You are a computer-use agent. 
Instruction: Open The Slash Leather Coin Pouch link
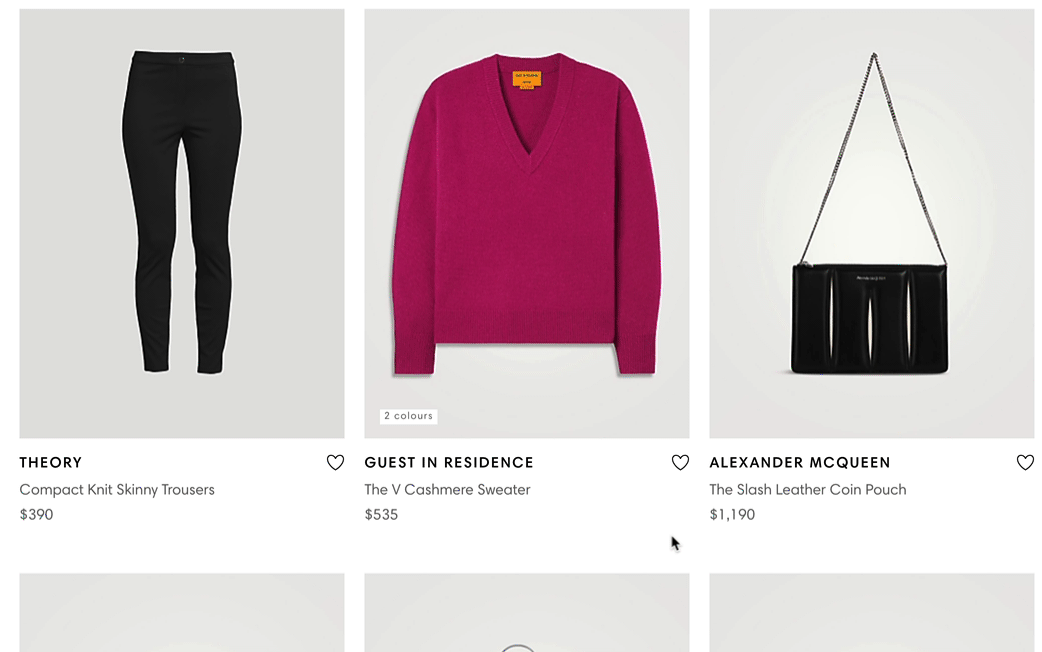808,489
